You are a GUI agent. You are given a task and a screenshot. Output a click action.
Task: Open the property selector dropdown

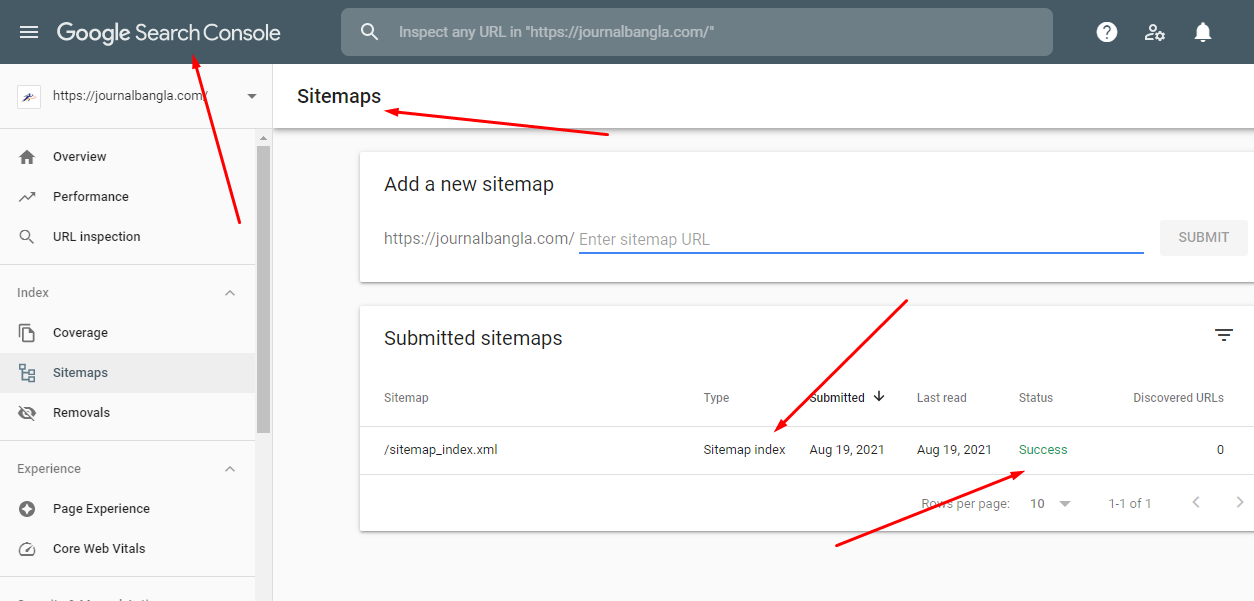(x=251, y=95)
